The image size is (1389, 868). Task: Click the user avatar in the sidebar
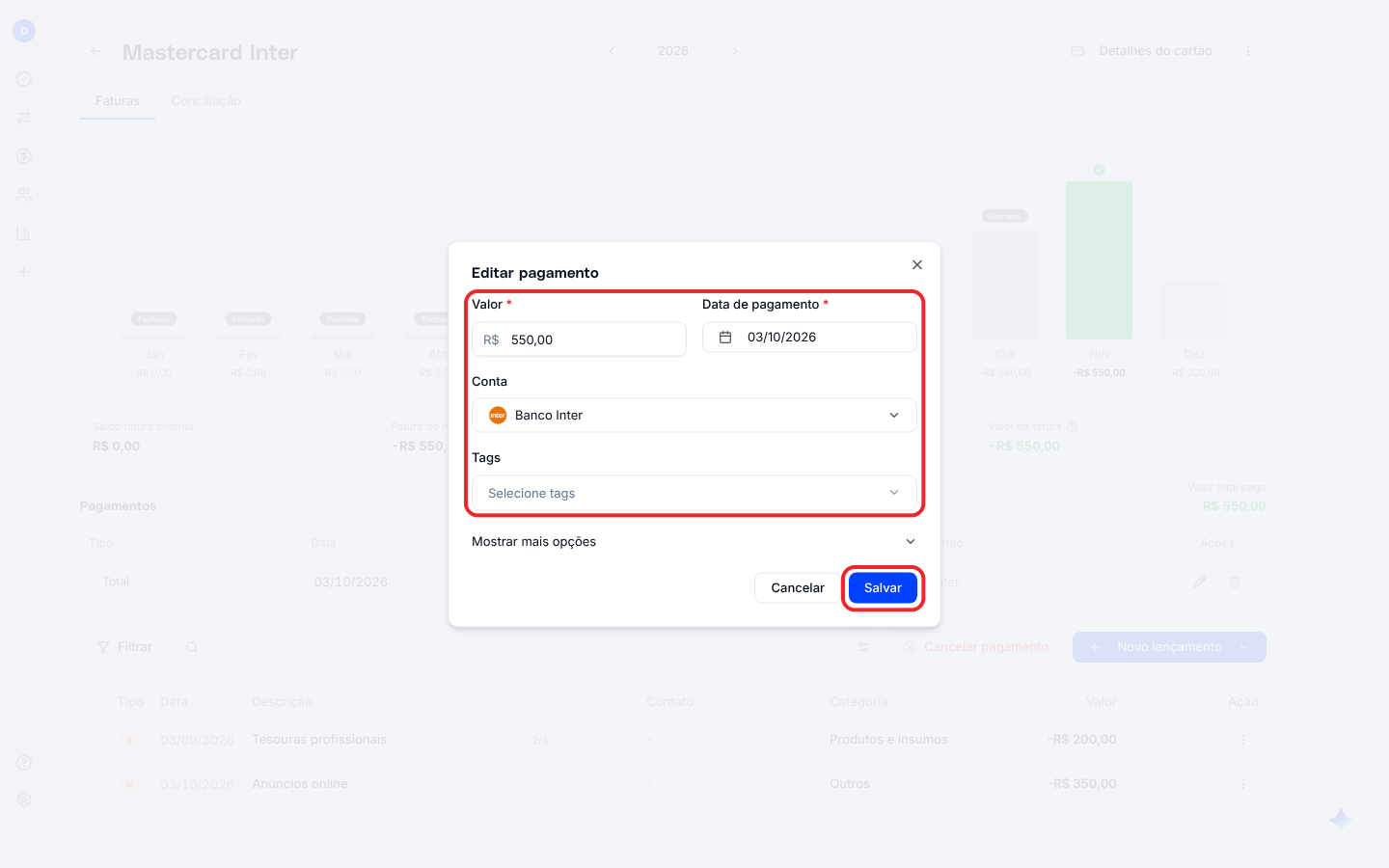point(24,31)
